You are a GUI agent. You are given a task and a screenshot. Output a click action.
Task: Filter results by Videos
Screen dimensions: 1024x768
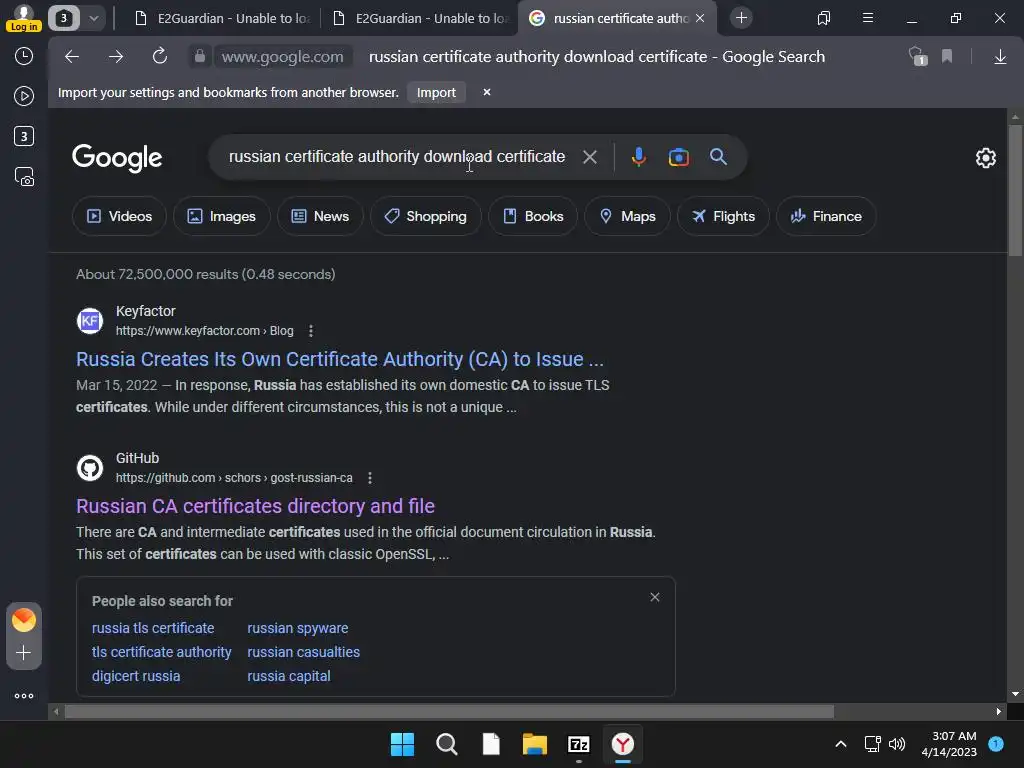pyautogui.click(x=119, y=216)
